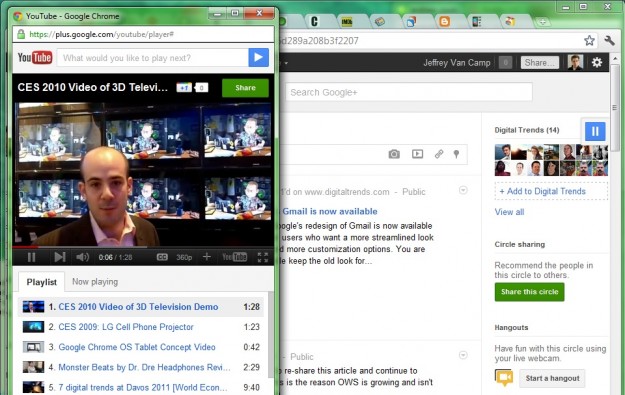This screenshot has height=395, width=625.
Task: Skip to next video in player
Action: pos(60,257)
